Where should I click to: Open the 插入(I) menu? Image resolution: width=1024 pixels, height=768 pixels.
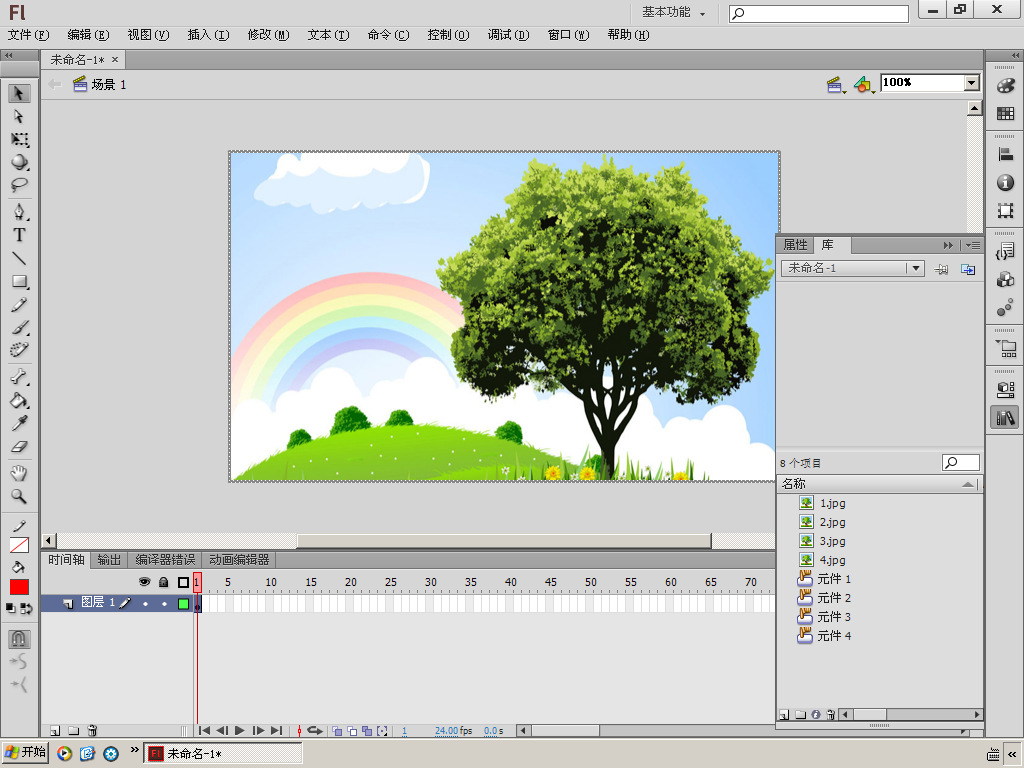[x=208, y=35]
